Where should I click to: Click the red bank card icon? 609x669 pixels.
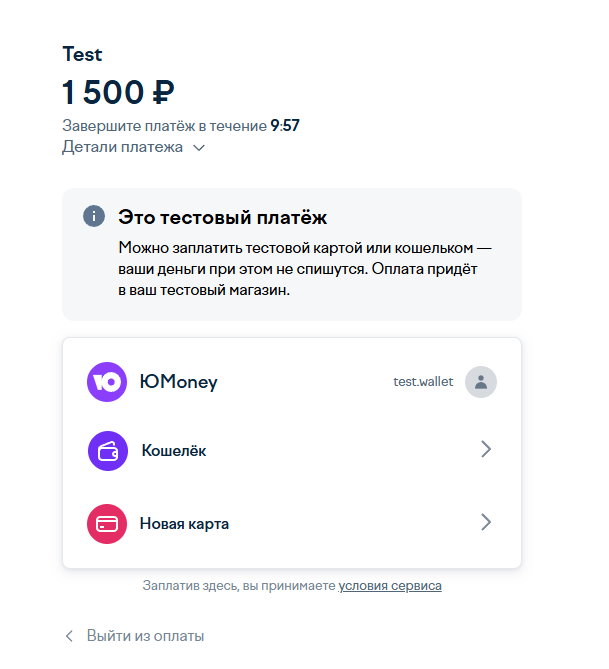click(107, 523)
